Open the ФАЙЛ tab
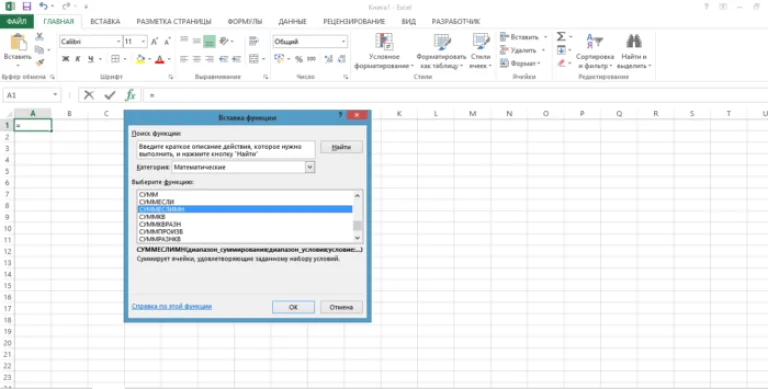Screen dimensions: 768x389 [x=17, y=22]
